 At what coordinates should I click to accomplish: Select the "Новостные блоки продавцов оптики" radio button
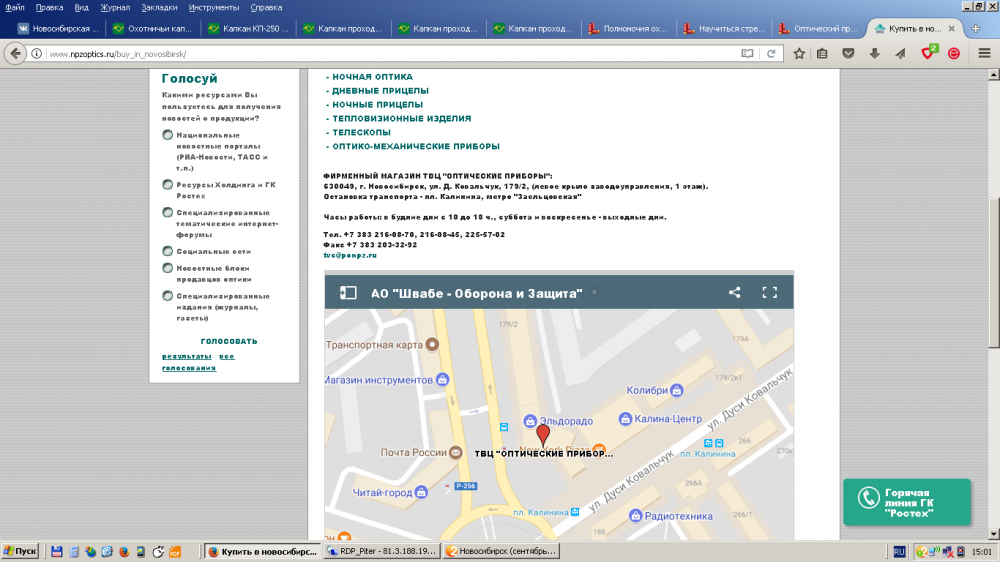pos(167,268)
